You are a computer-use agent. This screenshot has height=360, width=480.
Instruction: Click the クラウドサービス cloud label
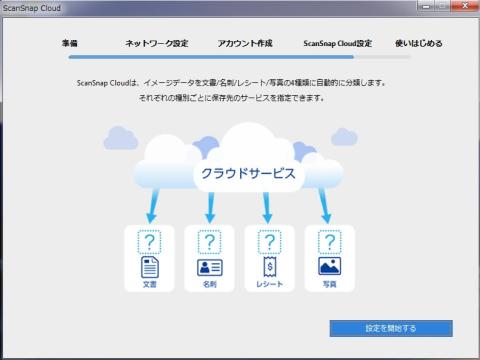pyautogui.click(x=248, y=174)
